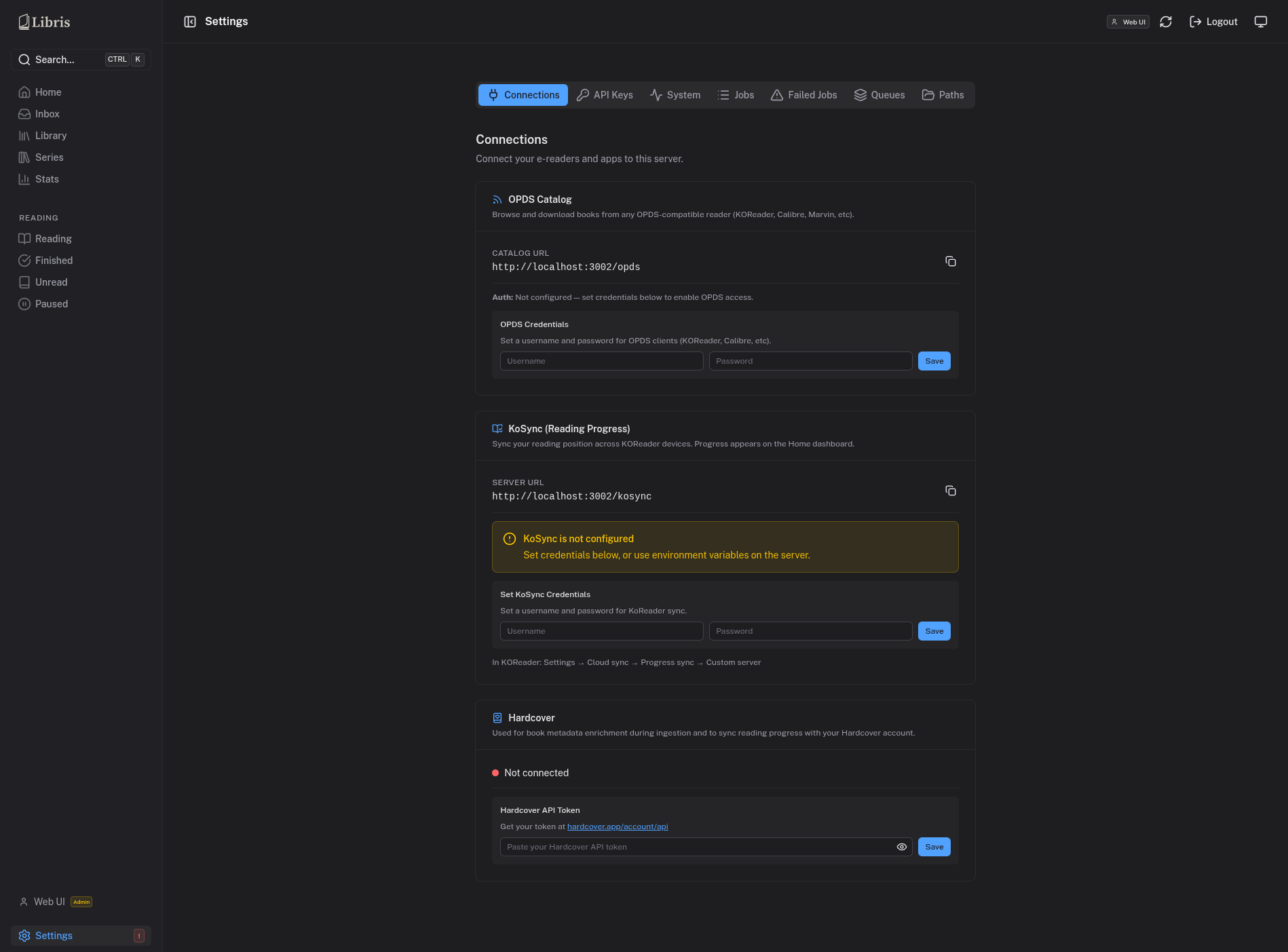Click the KoSync book sync icon

click(497, 429)
